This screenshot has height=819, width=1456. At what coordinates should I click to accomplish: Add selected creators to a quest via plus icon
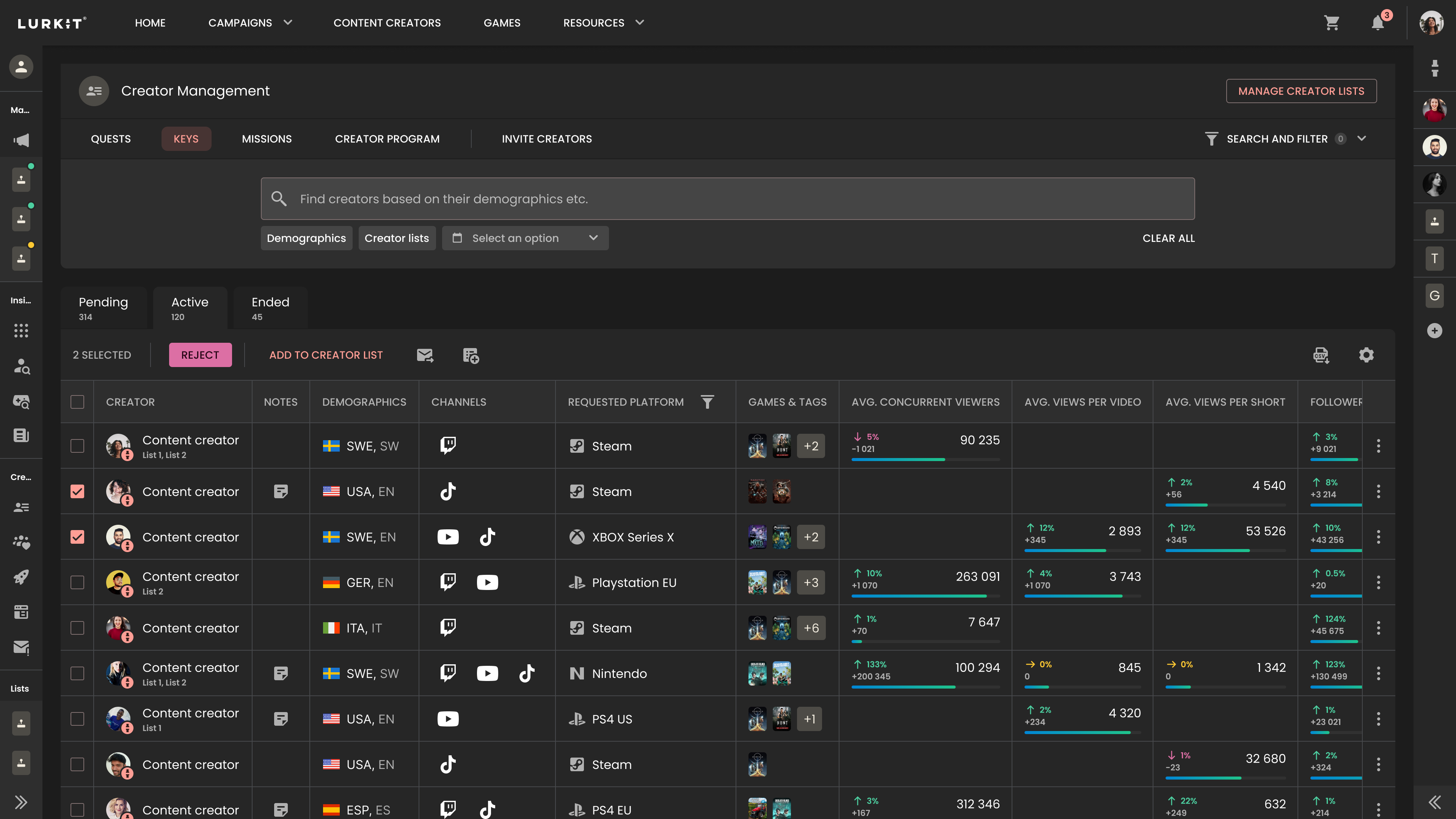pyautogui.click(x=471, y=355)
